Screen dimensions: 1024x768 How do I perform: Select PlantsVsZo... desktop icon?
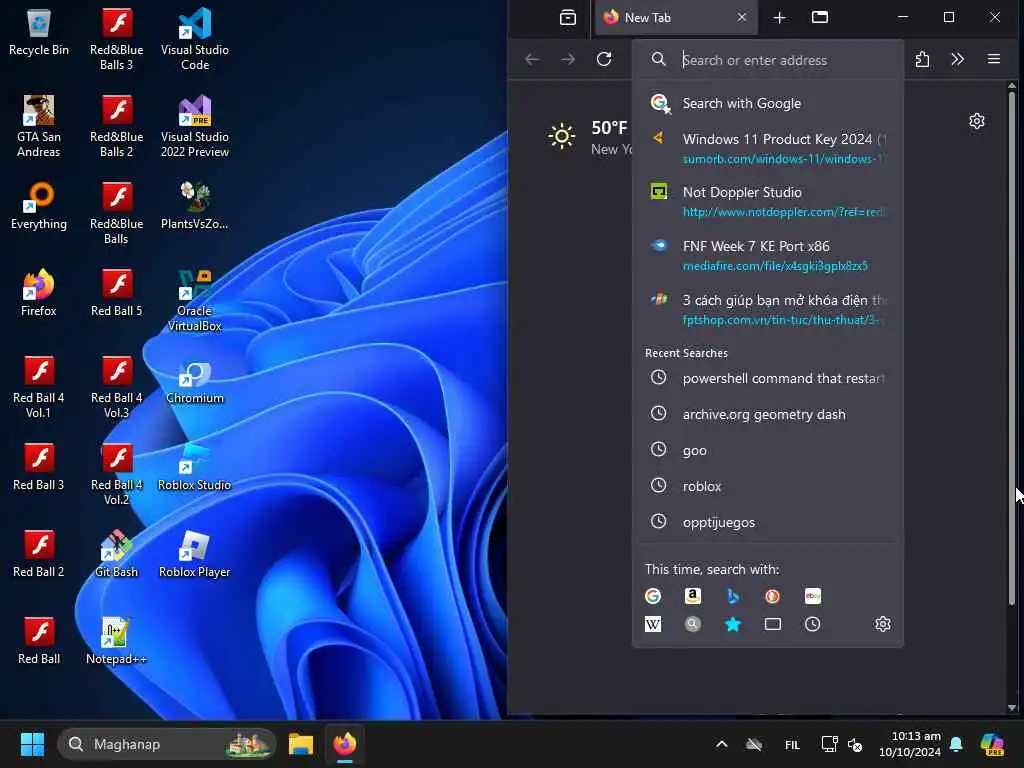(x=195, y=206)
